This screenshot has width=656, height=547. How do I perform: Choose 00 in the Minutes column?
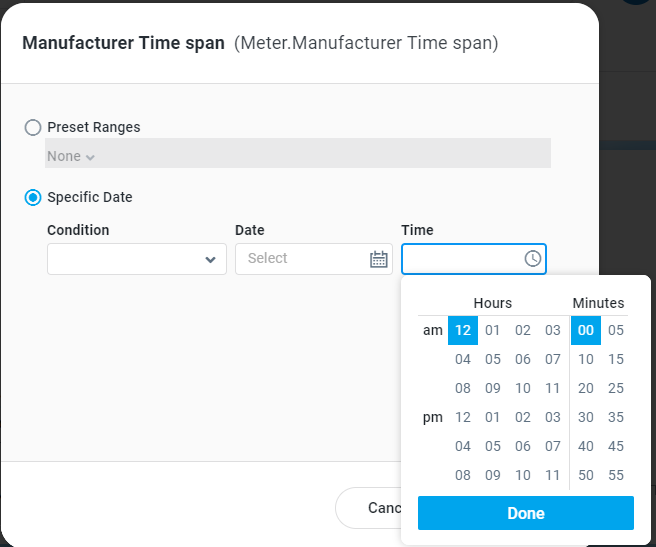click(x=586, y=331)
